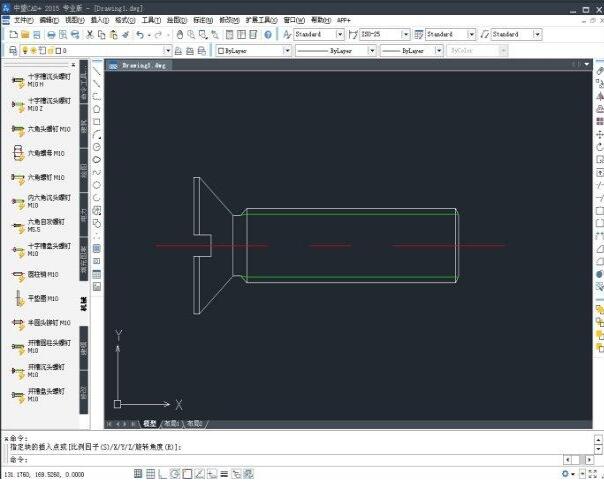
Task: Insert the 六角自攻螺钉 M5.5 block
Action: click(39, 225)
